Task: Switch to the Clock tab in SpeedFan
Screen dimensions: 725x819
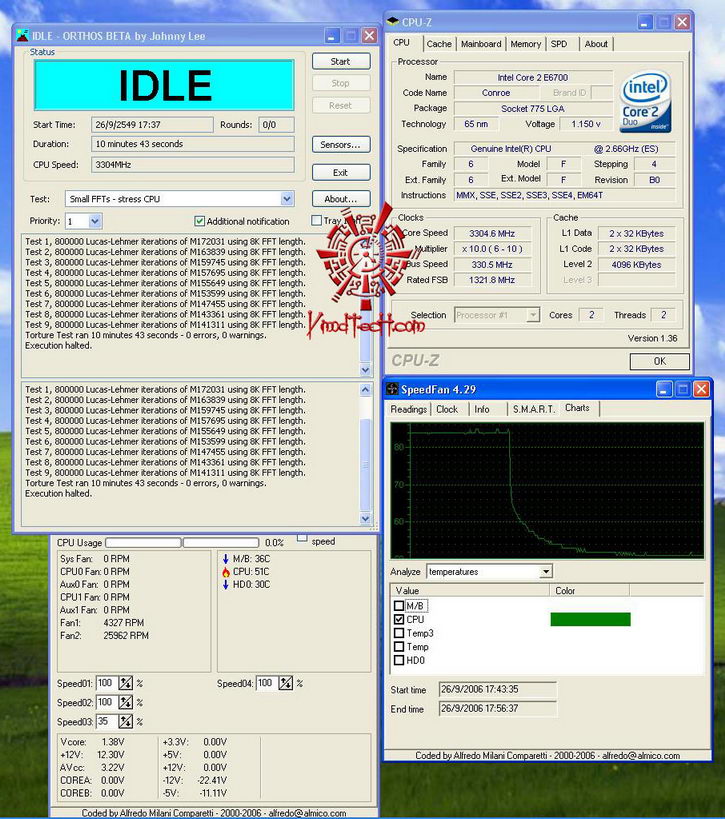Action: [447, 409]
